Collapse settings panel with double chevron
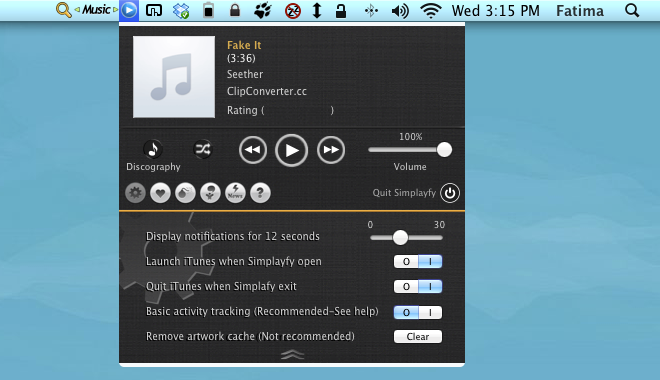Image resolution: width=660 pixels, height=380 pixels. click(292, 355)
